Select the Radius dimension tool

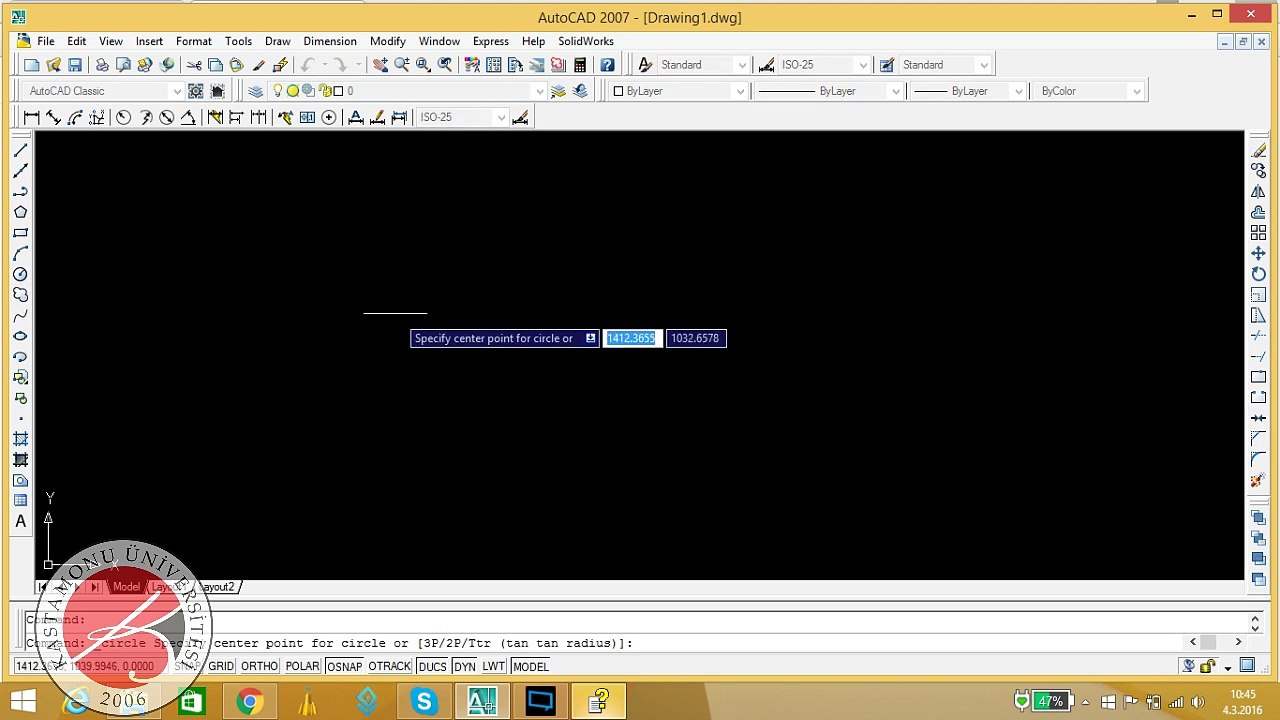coord(123,117)
